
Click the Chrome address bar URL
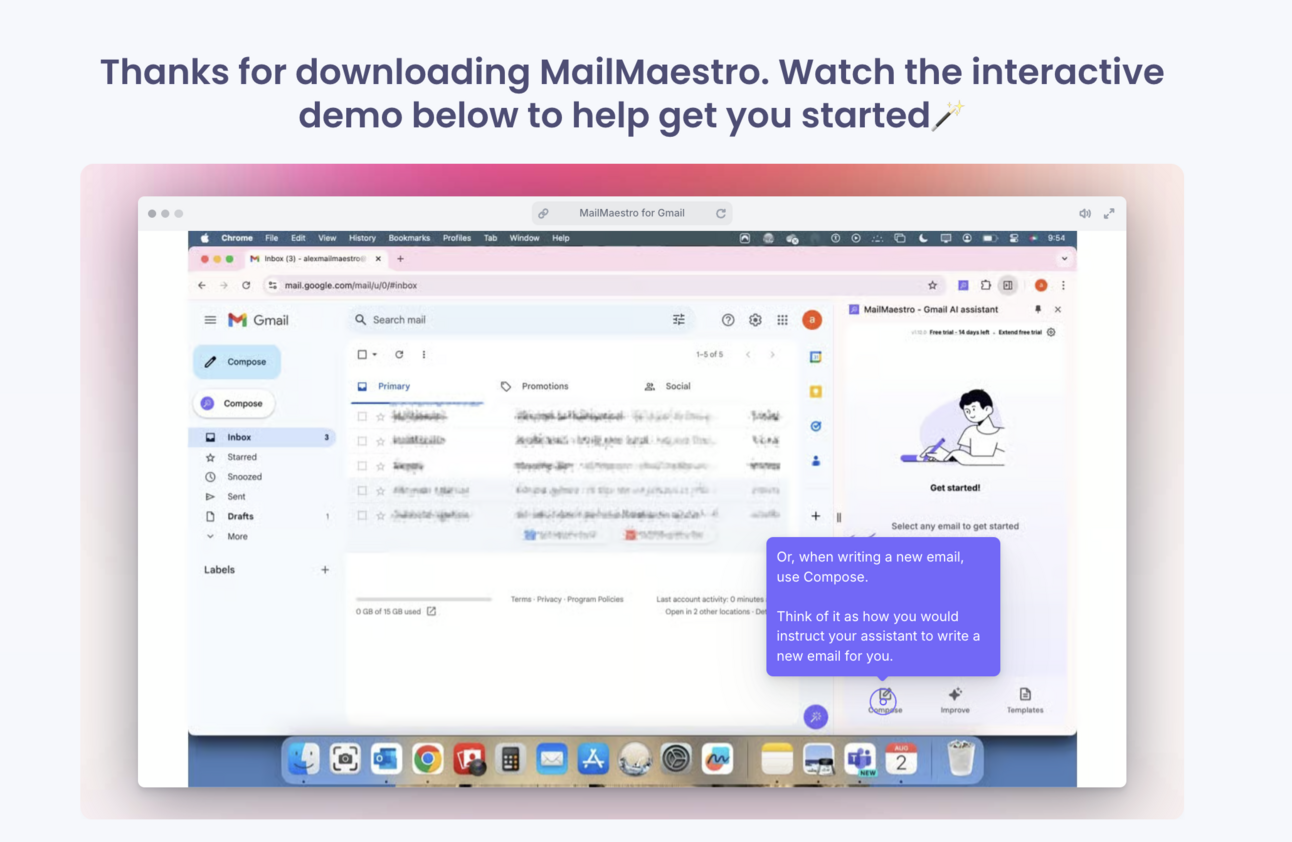(351, 285)
